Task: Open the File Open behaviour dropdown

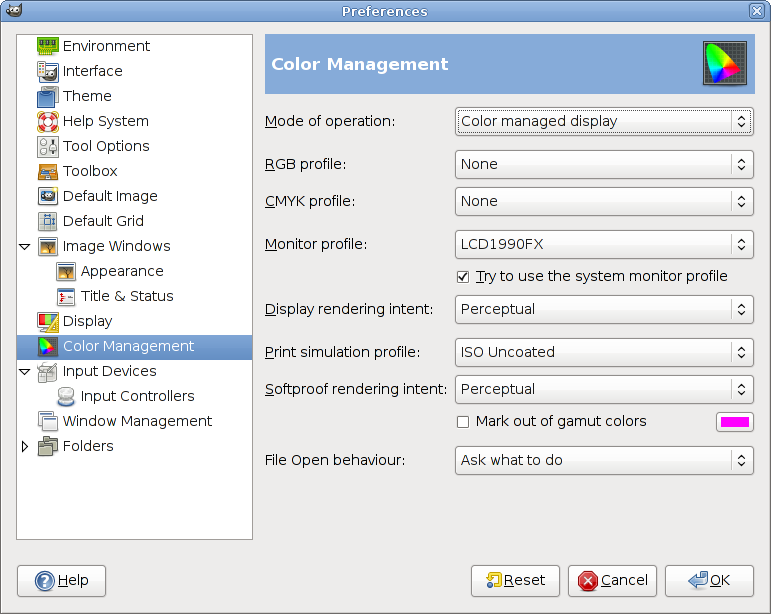Action: click(x=604, y=461)
